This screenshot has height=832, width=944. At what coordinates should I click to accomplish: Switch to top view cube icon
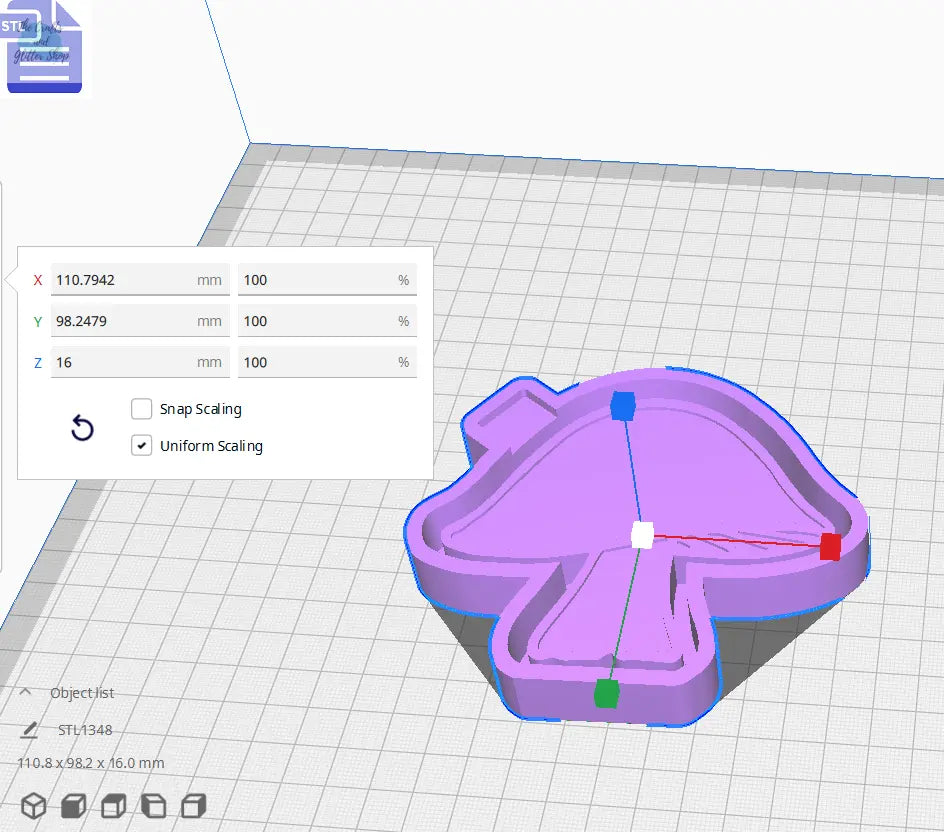tap(113, 805)
